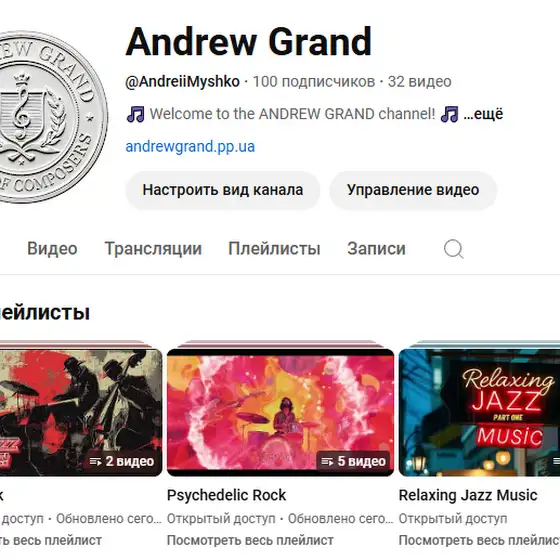This screenshot has width=560, height=560.
Task: Open the Relaxing Jazz Music thumbnail
Action: tap(479, 412)
